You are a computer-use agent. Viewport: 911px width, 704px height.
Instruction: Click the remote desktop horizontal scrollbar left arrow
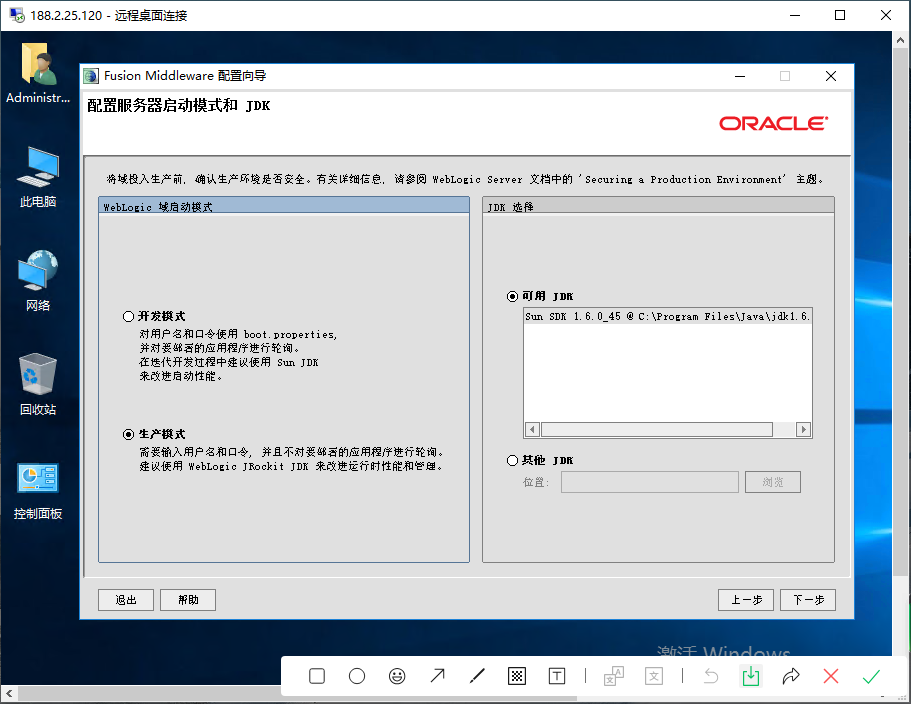click(9, 693)
